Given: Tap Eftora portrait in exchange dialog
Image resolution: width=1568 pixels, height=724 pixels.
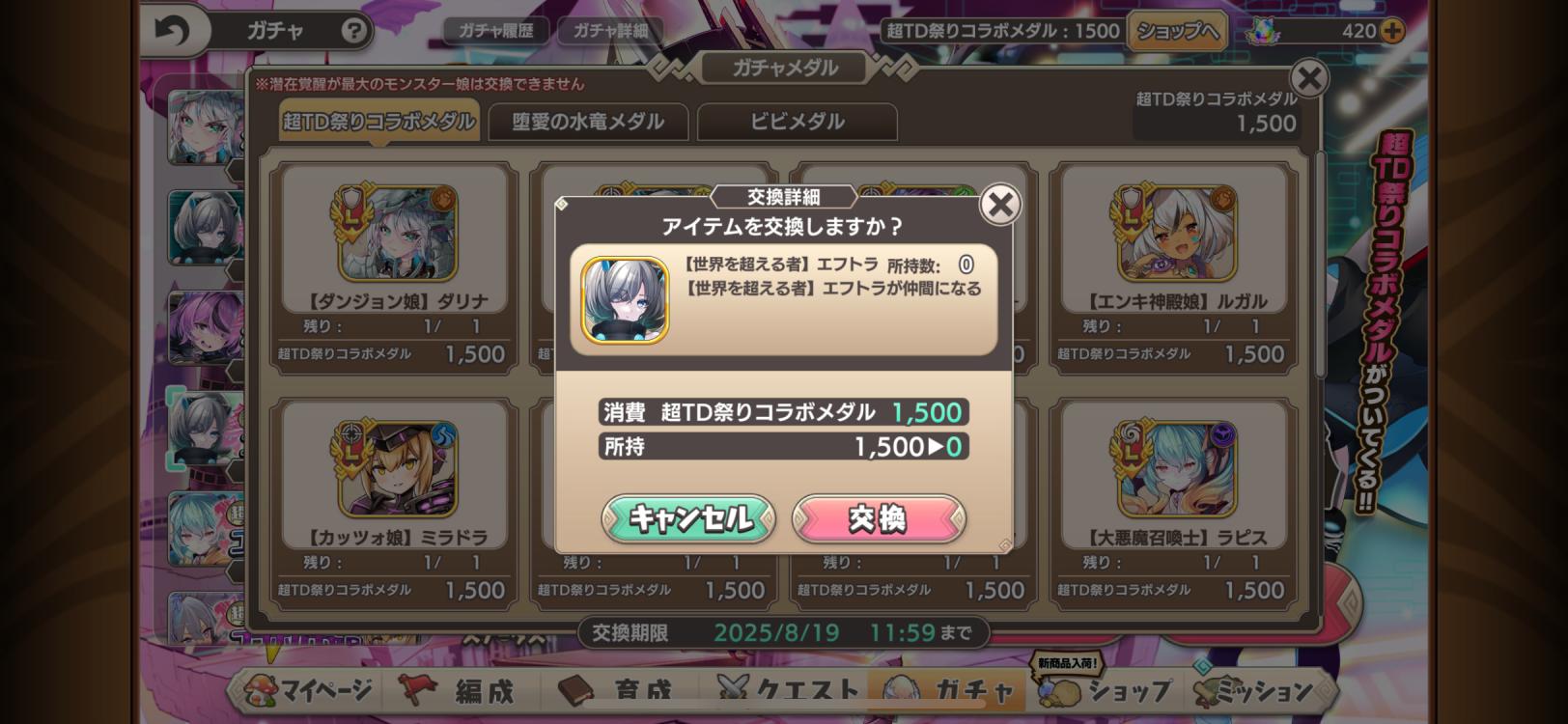Looking at the screenshot, I should (625, 300).
